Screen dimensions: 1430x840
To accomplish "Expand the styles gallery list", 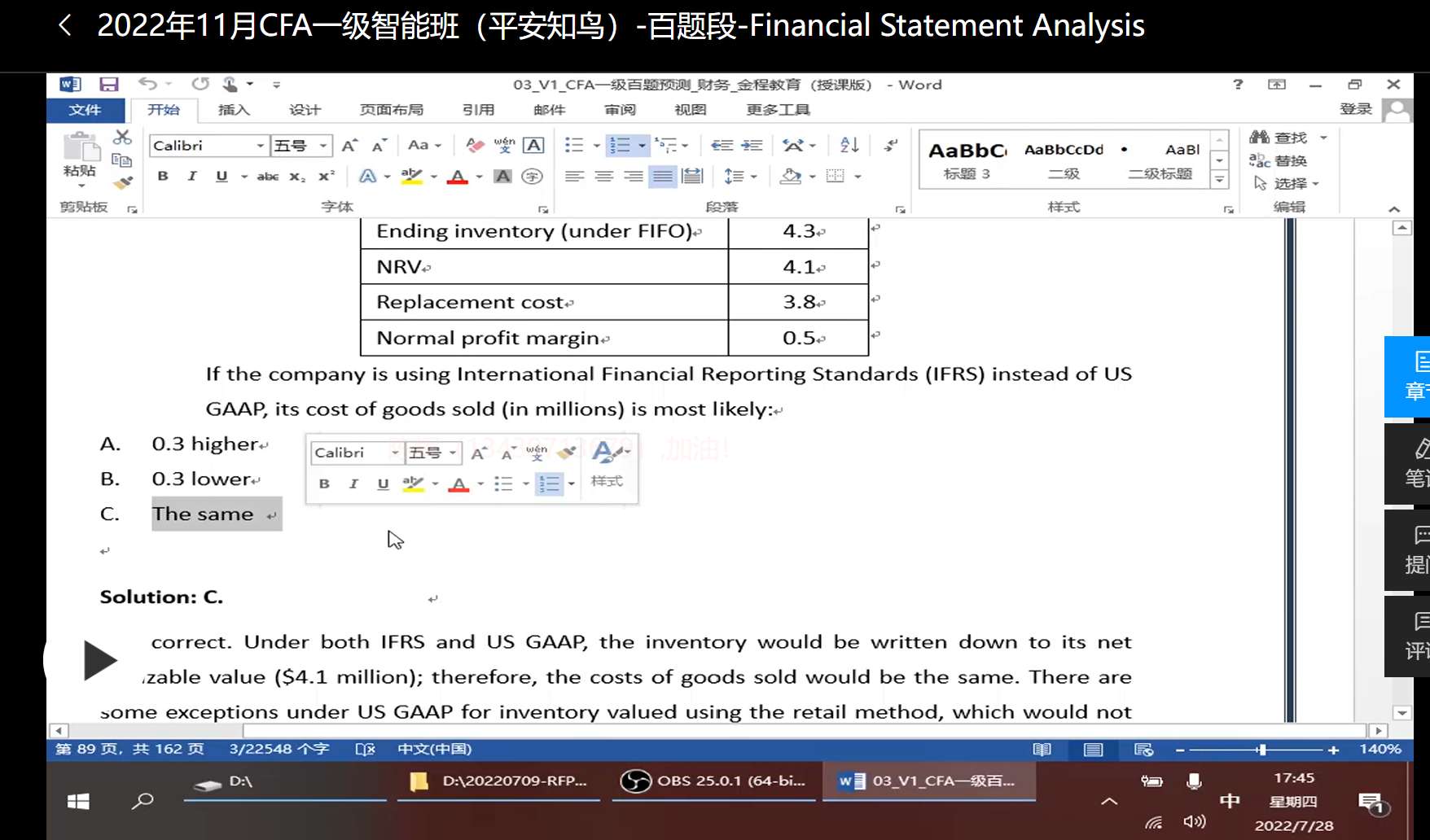I will point(1219,181).
